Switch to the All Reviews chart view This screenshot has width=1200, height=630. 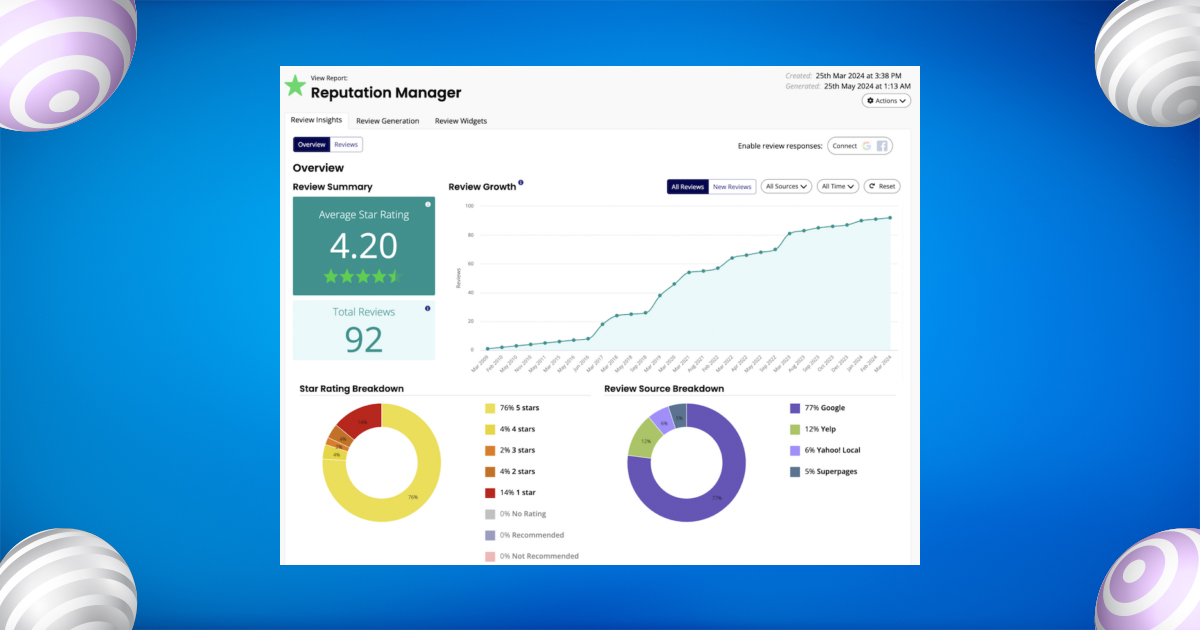click(688, 186)
